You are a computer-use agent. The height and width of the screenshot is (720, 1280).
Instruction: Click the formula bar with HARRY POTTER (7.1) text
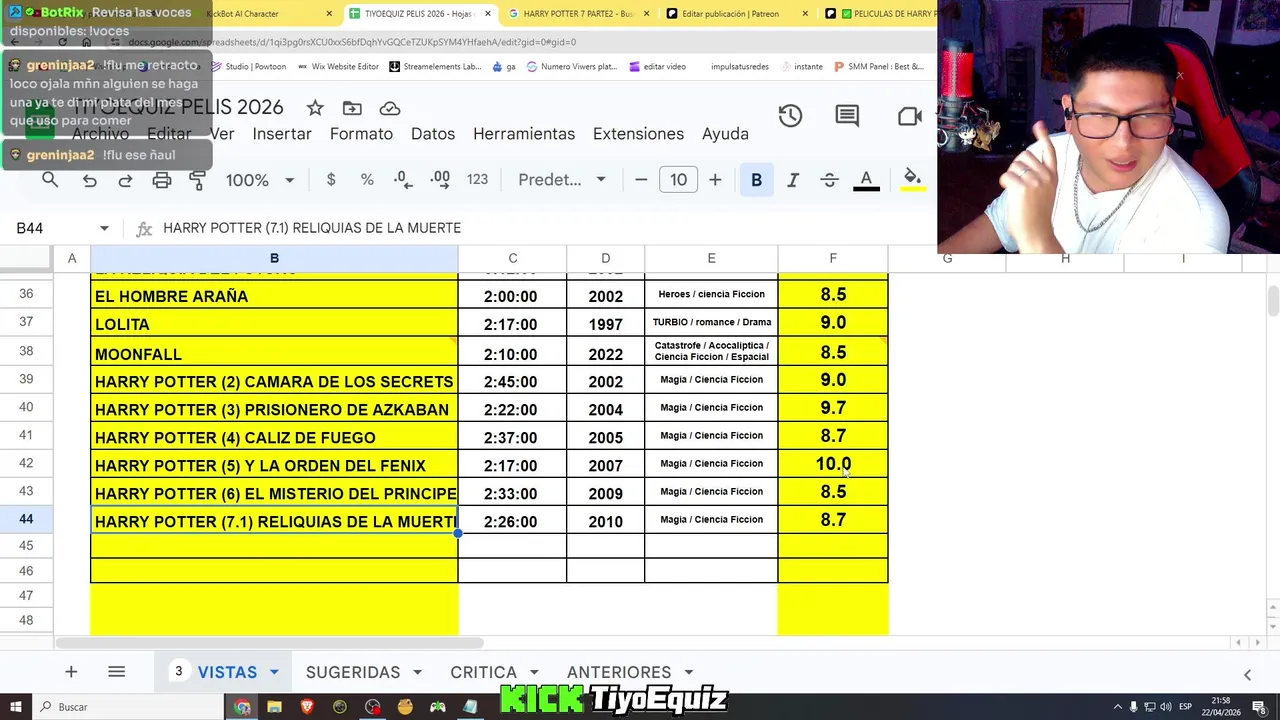pyautogui.click(x=540, y=228)
